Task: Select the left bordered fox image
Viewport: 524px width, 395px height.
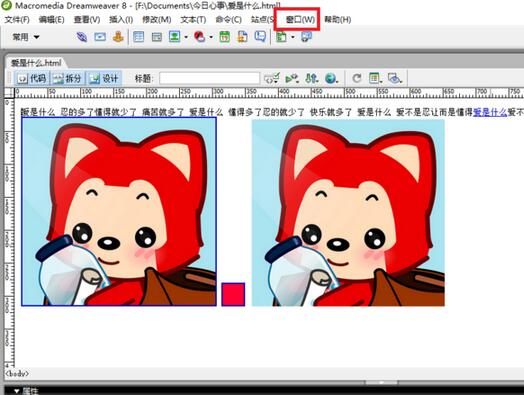Action: 119,211
